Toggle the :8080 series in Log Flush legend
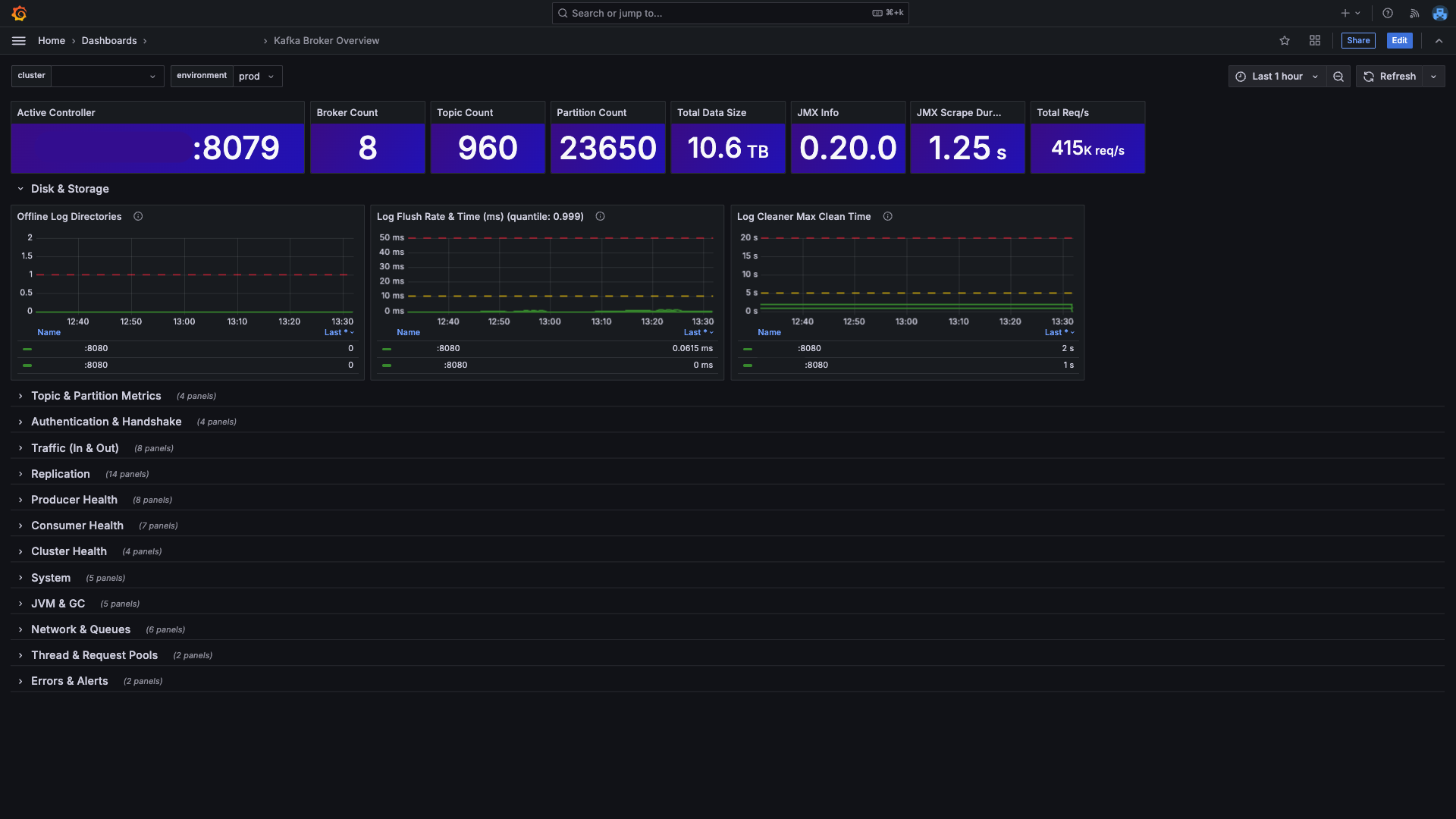The width and height of the screenshot is (1456, 819). coord(448,349)
